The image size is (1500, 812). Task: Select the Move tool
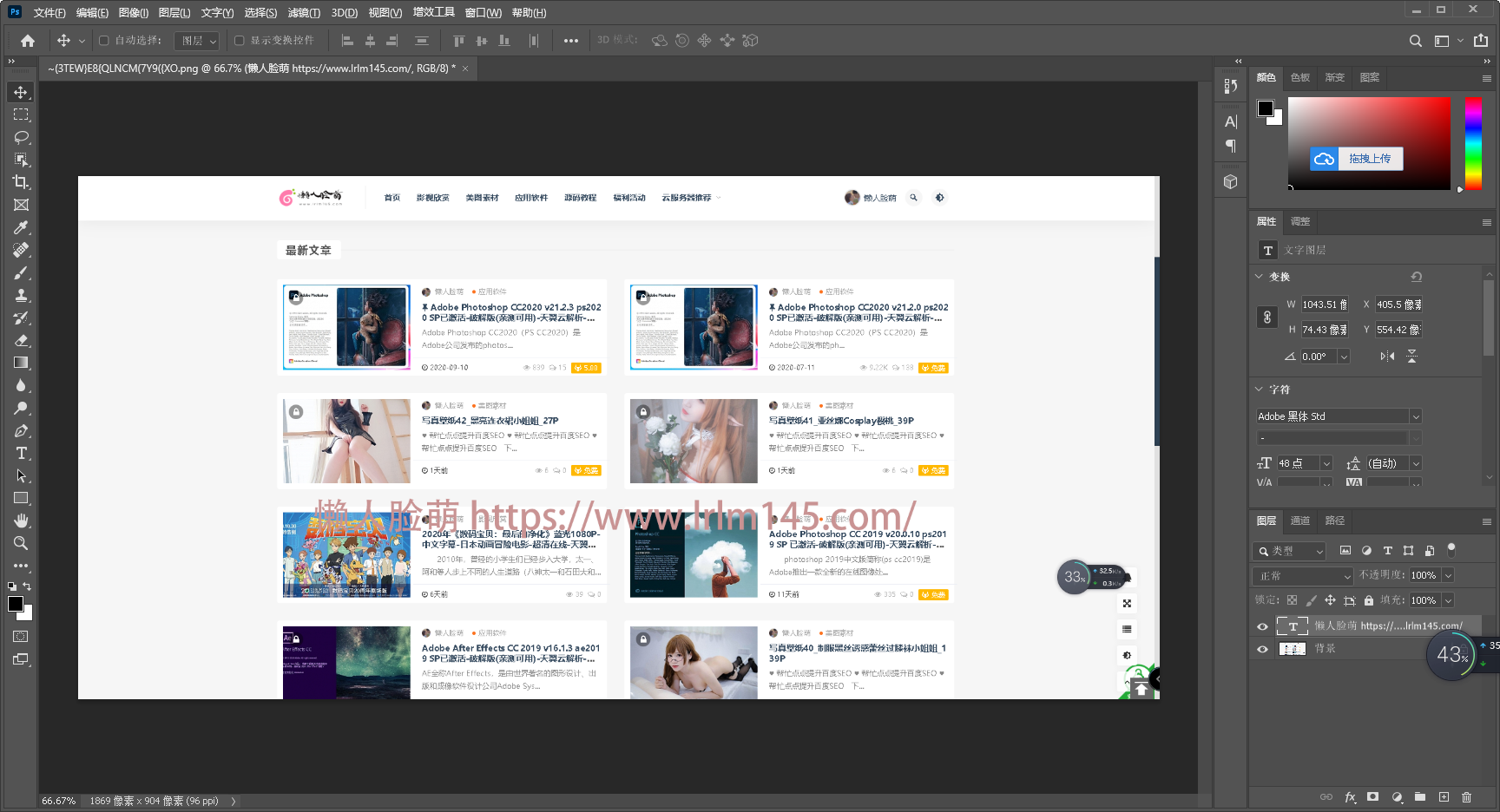[x=21, y=92]
